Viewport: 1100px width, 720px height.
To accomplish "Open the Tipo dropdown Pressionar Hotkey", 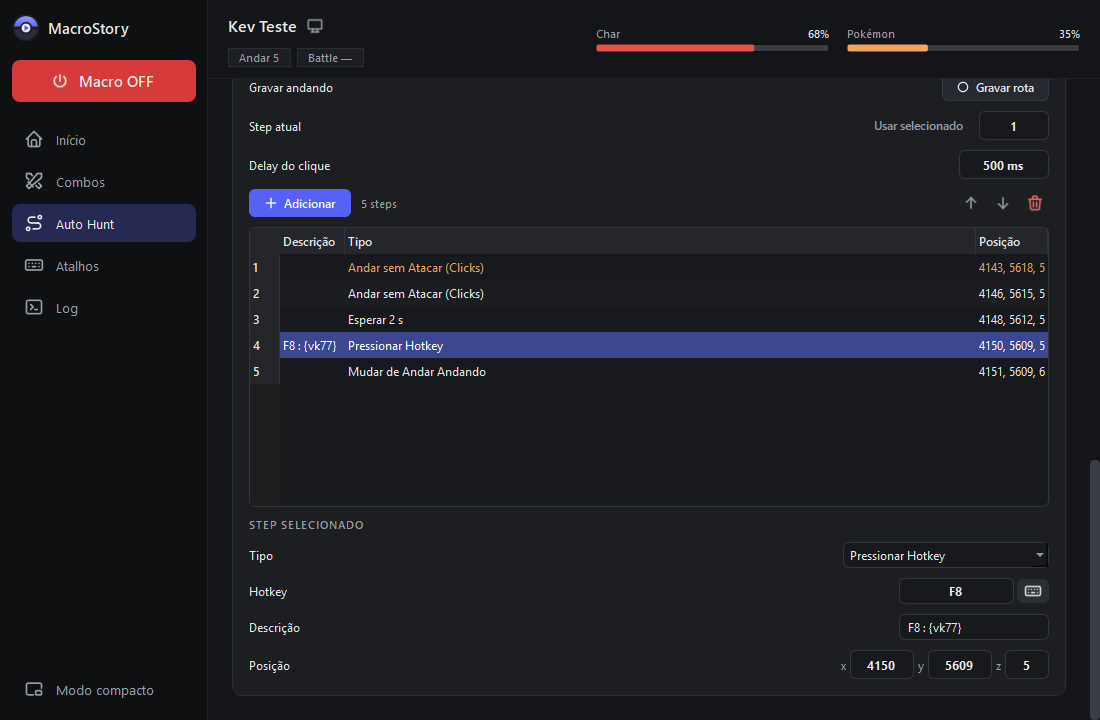I will click(x=946, y=556).
